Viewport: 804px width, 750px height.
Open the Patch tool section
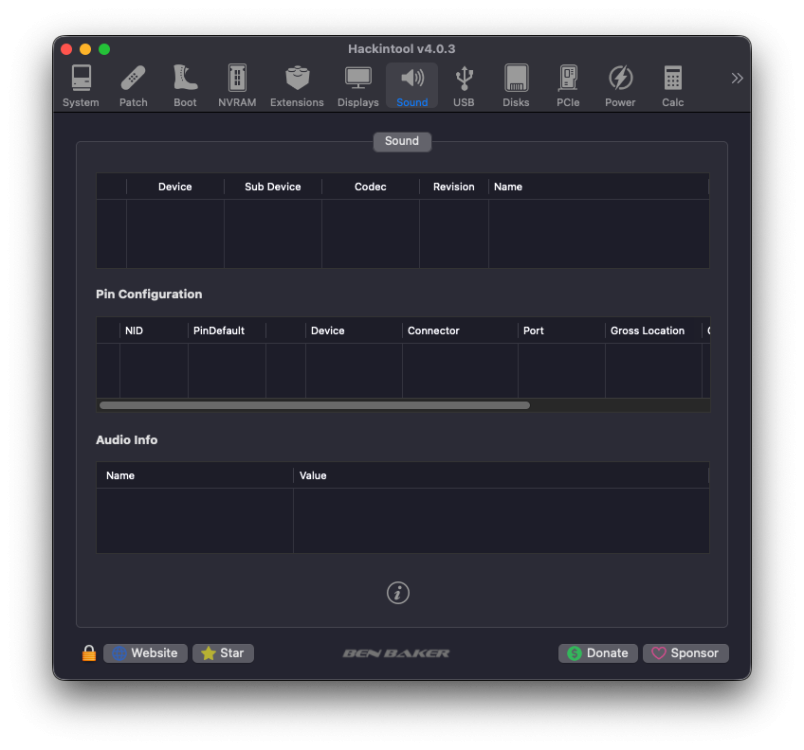point(133,86)
